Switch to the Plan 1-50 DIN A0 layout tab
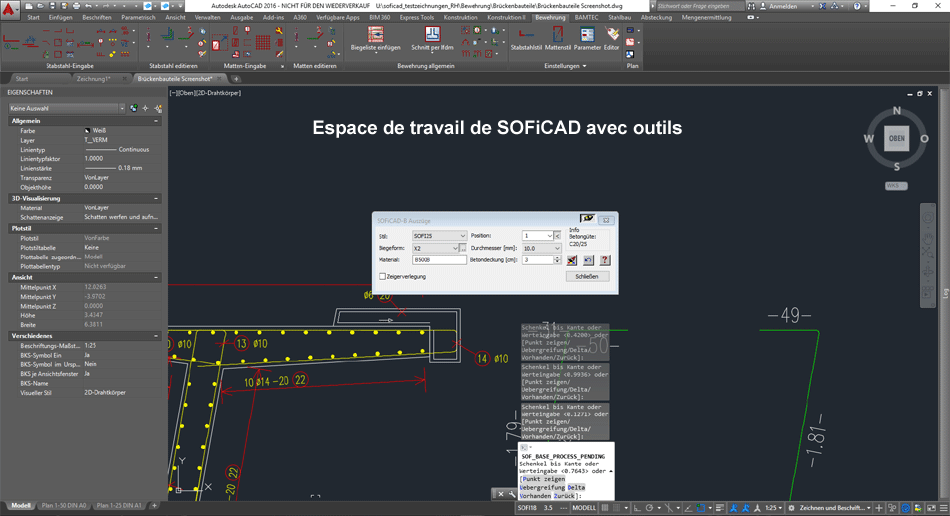This screenshot has width=950, height=516. (x=64, y=506)
